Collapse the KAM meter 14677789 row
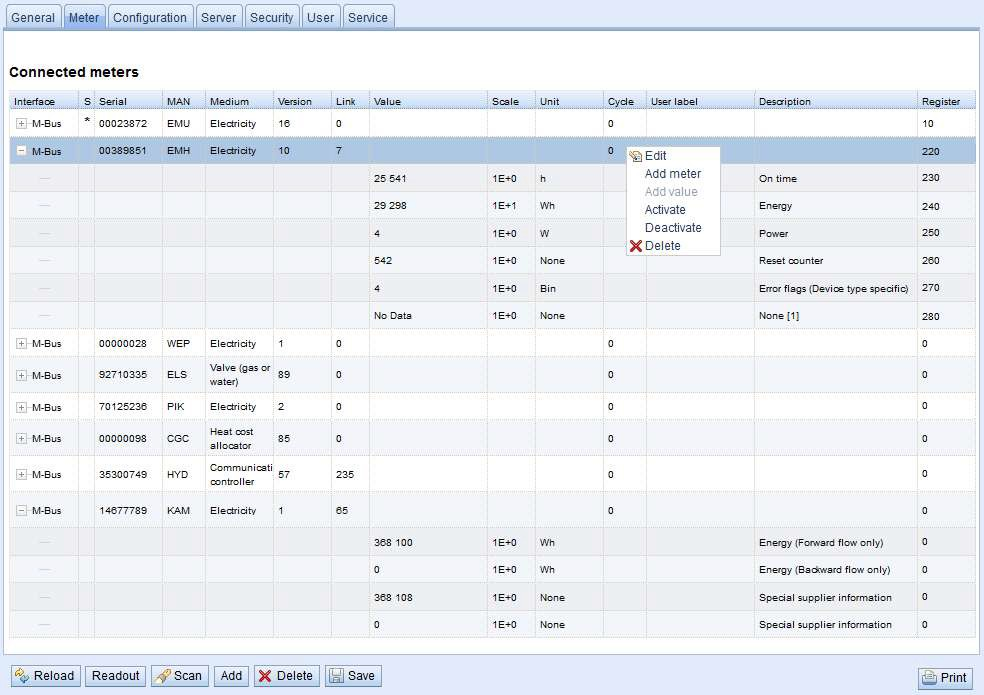Viewport: 984px width, 695px height. point(21,510)
